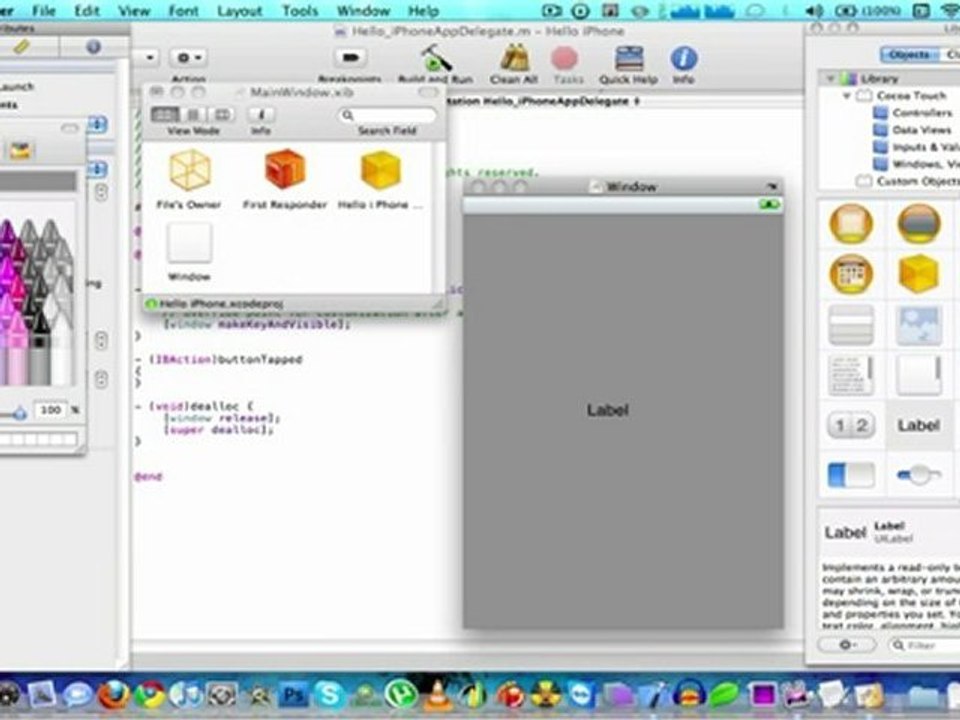Select the Objects tab in the Library
The image size is (960, 720).
coord(910,54)
